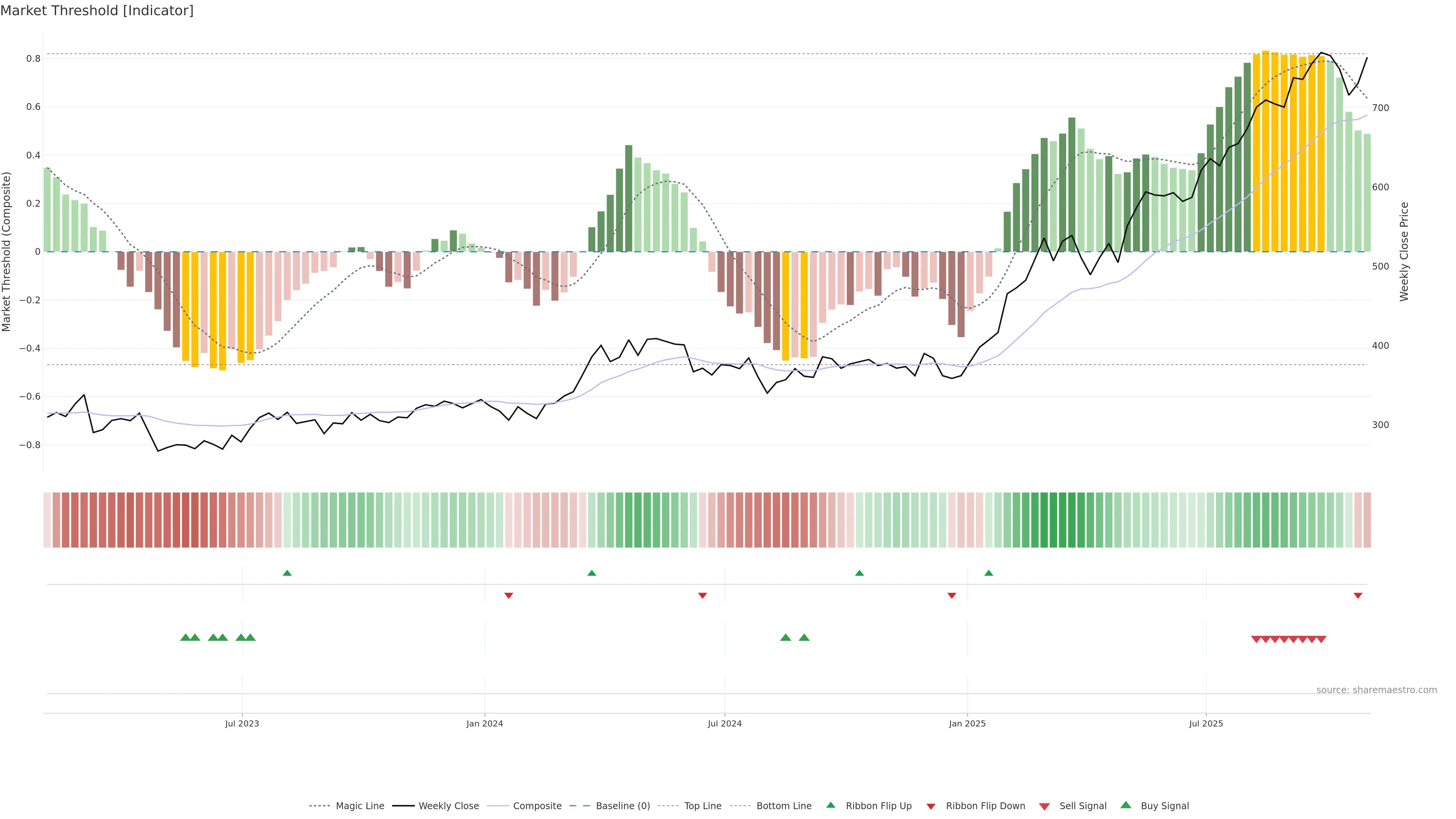Click the Weekly Close Price axis title
1456x819 pixels.
[x=1404, y=251]
